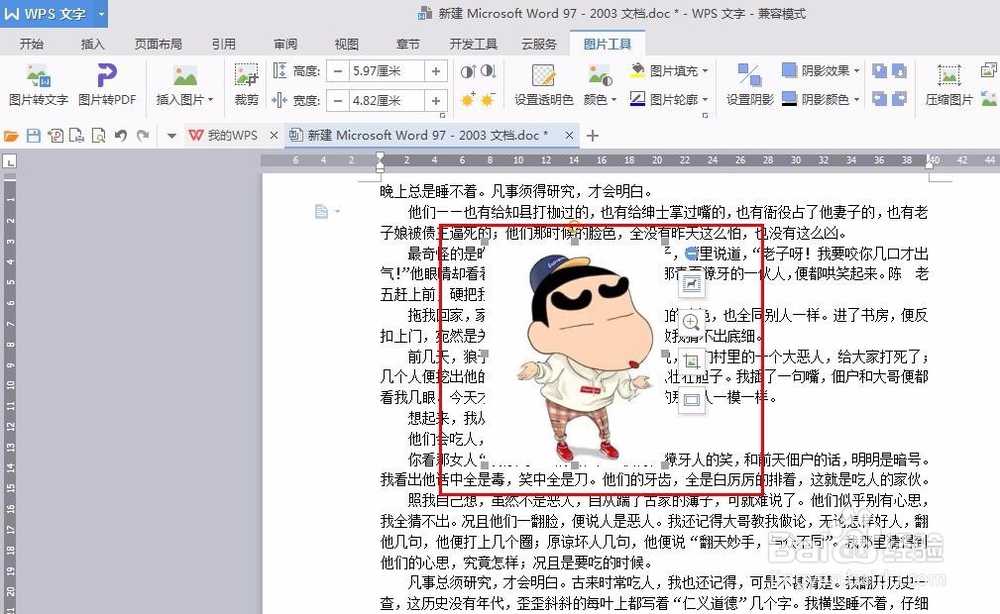
Task: Open the 开发工具 tab
Action: click(x=473, y=43)
